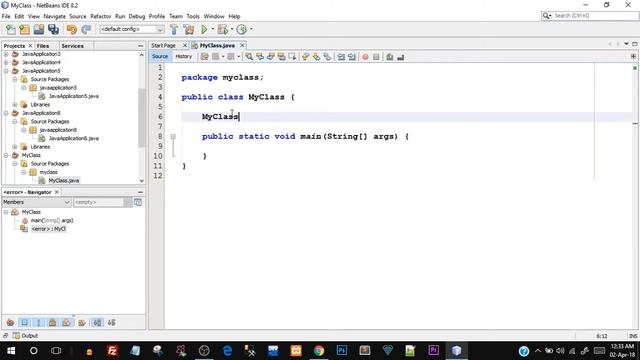
Task: Switch to the Files tab
Action: tap(43, 46)
